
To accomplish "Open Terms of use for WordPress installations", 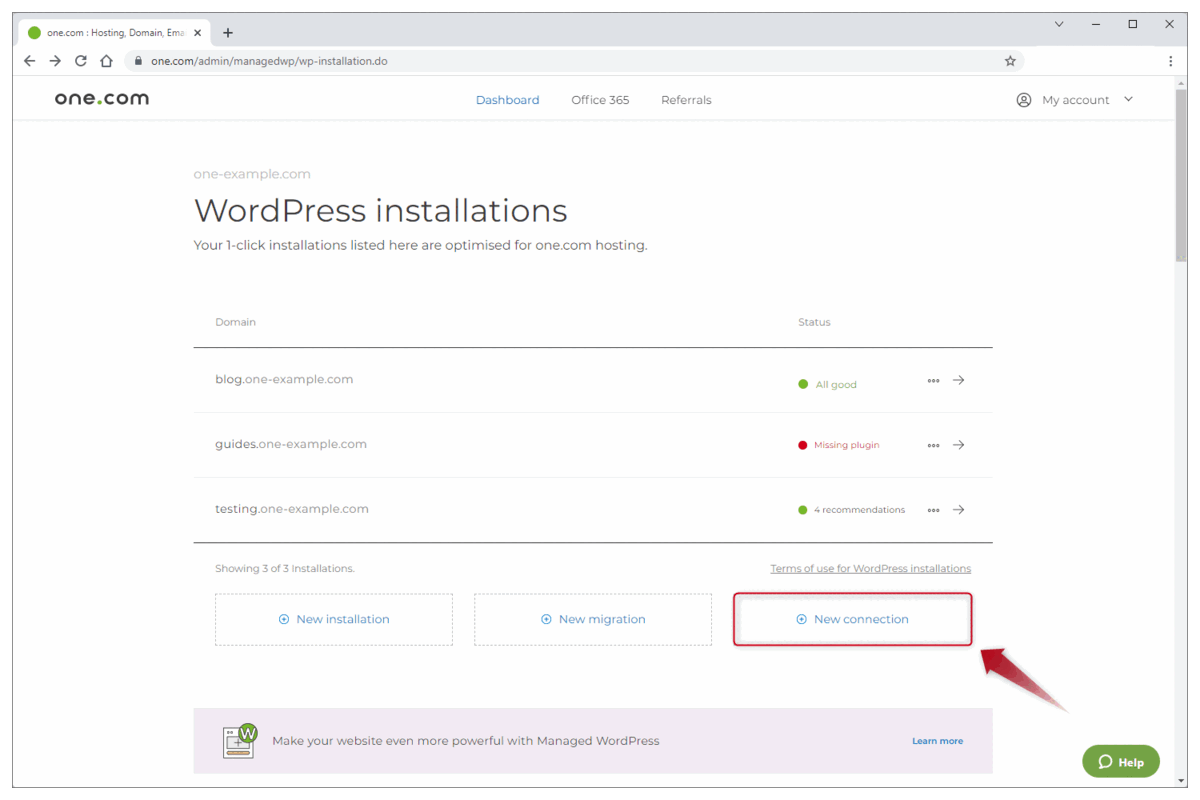I will point(870,567).
